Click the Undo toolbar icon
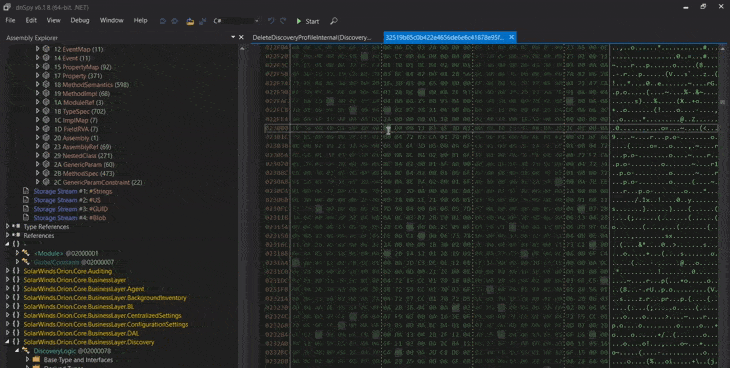This screenshot has height=368, width=730. point(271,21)
